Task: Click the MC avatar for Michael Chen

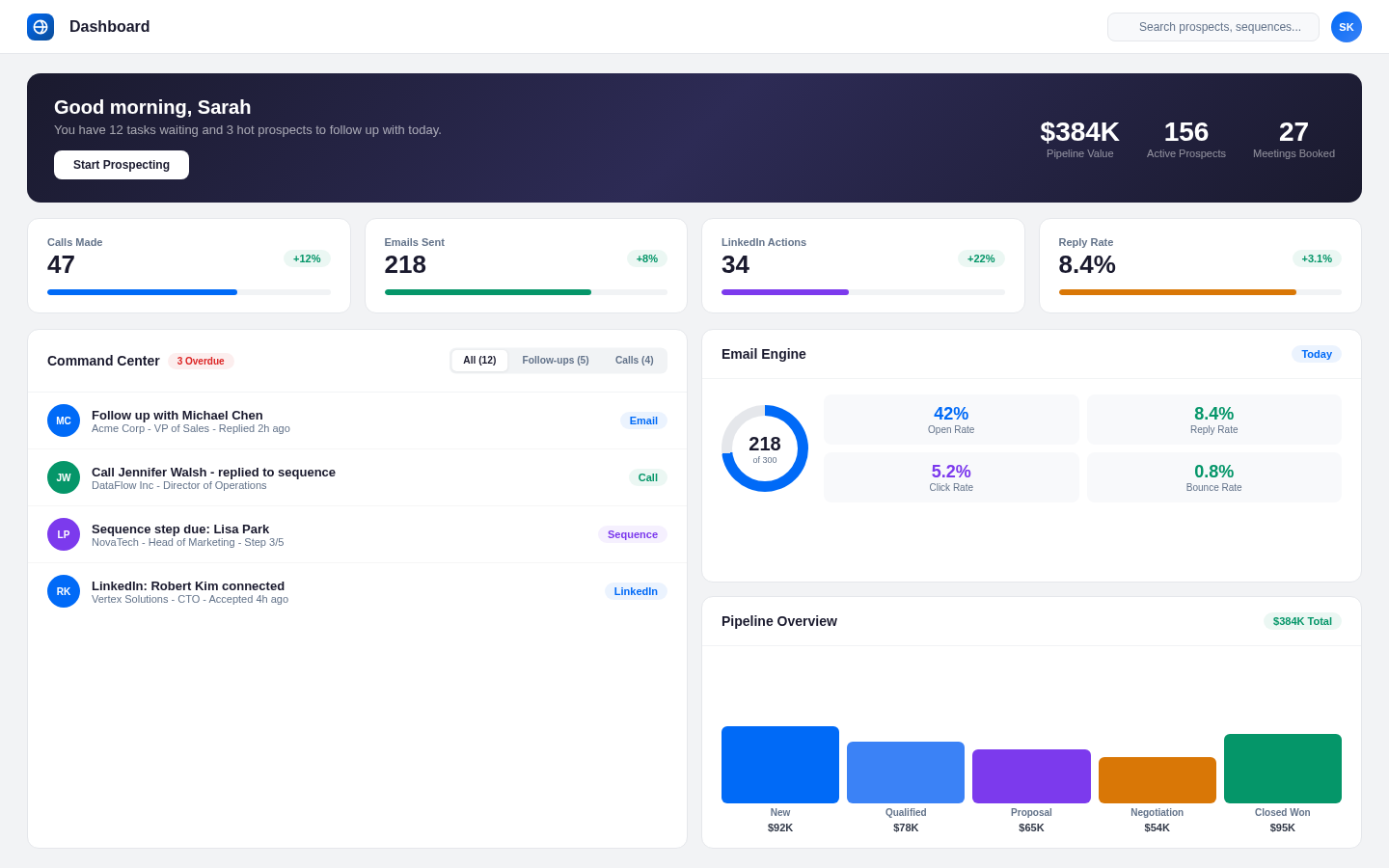Action: [x=64, y=420]
